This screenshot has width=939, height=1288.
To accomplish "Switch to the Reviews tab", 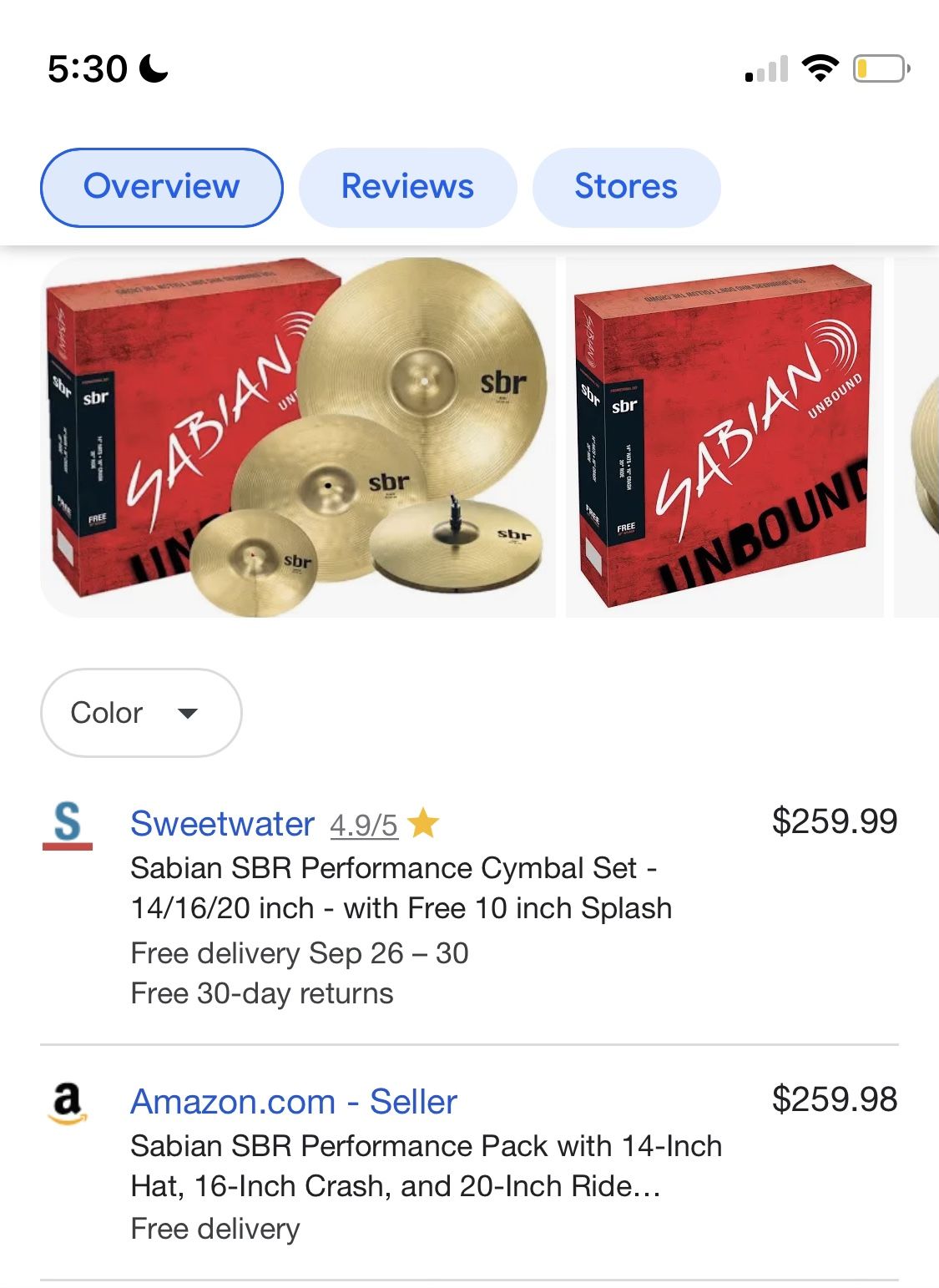I will [x=407, y=187].
